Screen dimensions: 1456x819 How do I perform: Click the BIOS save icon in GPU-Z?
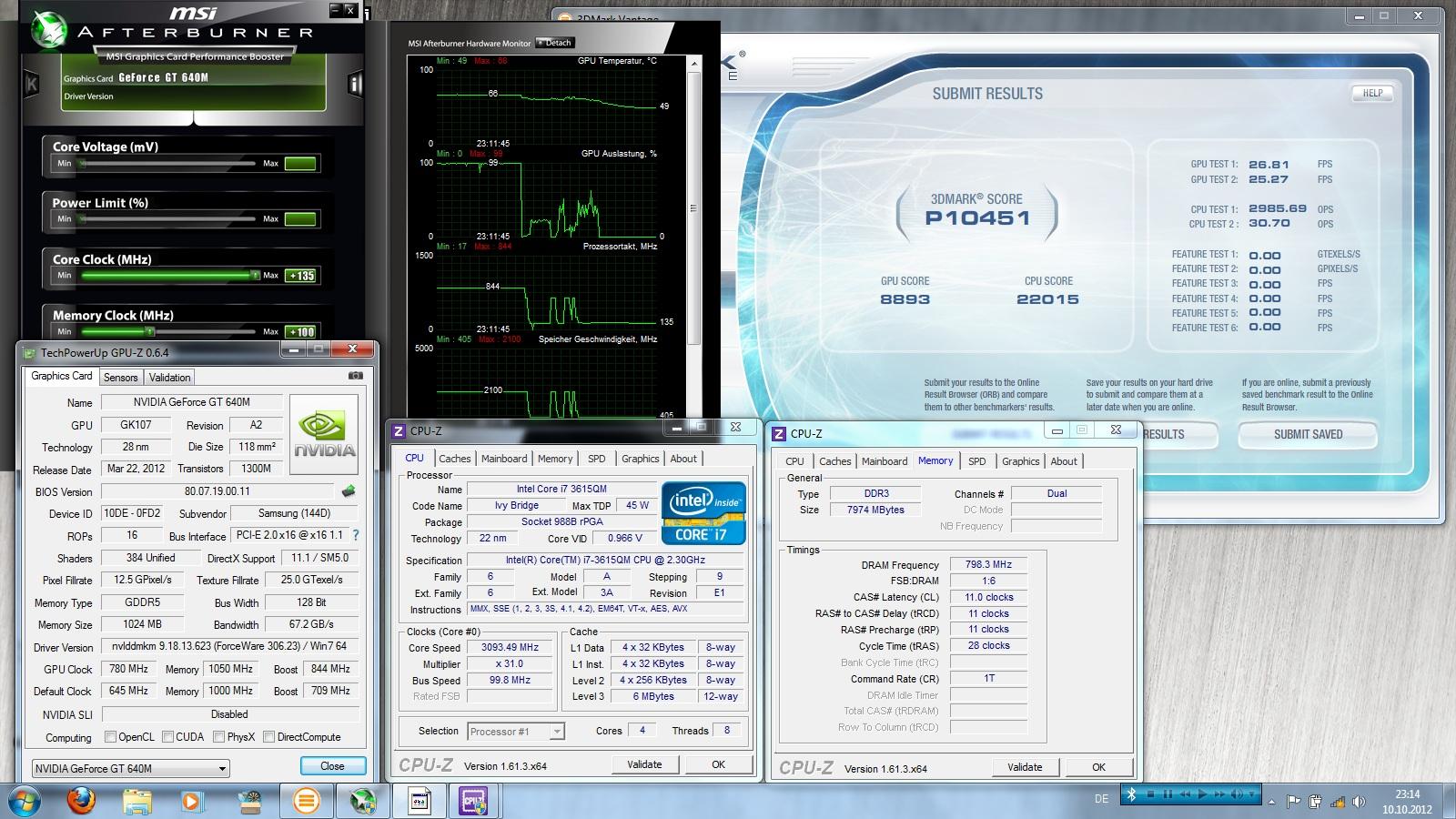coord(349,491)
